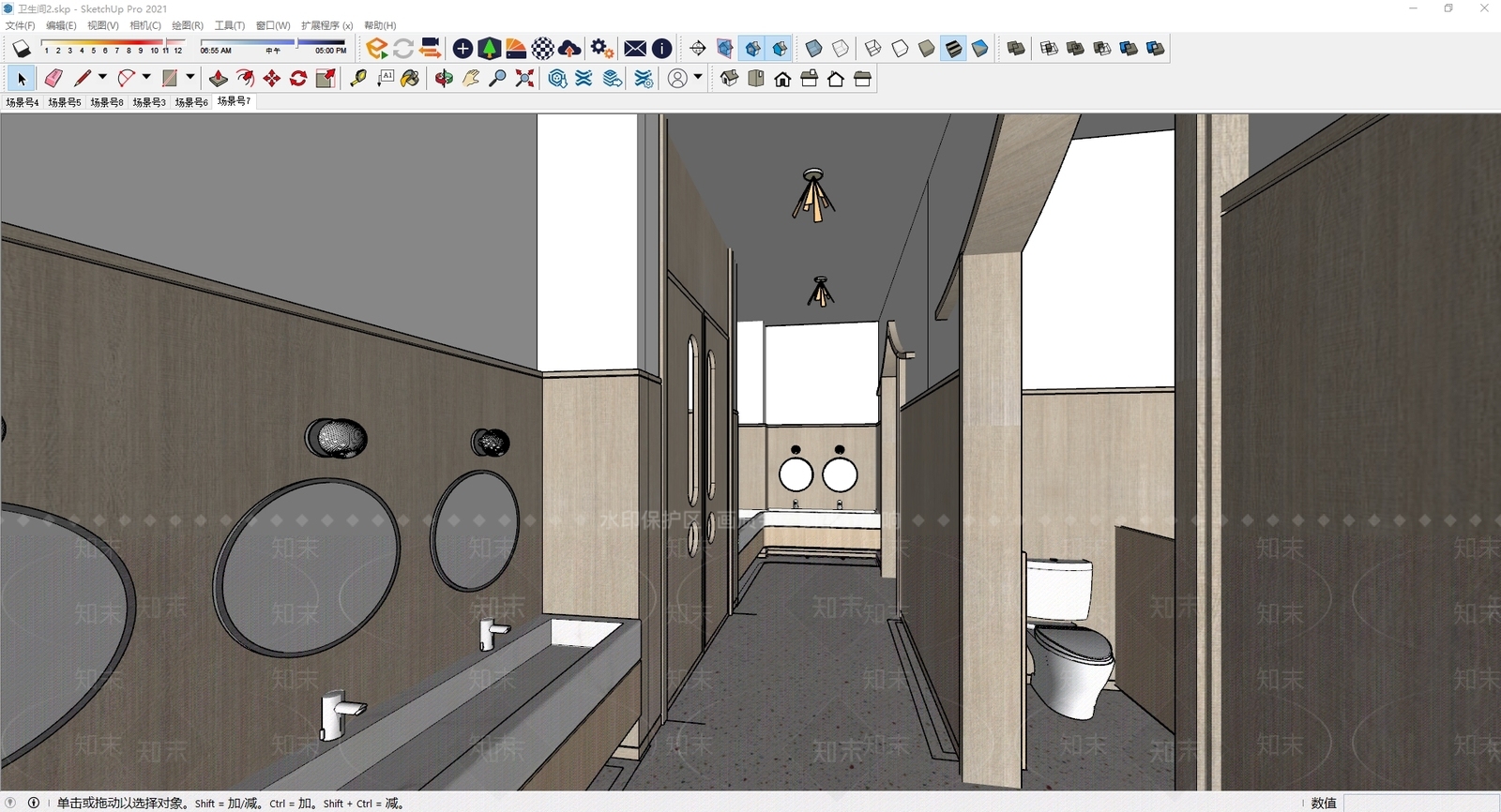
Task: Select the Rotate tool
Action: 298,79
